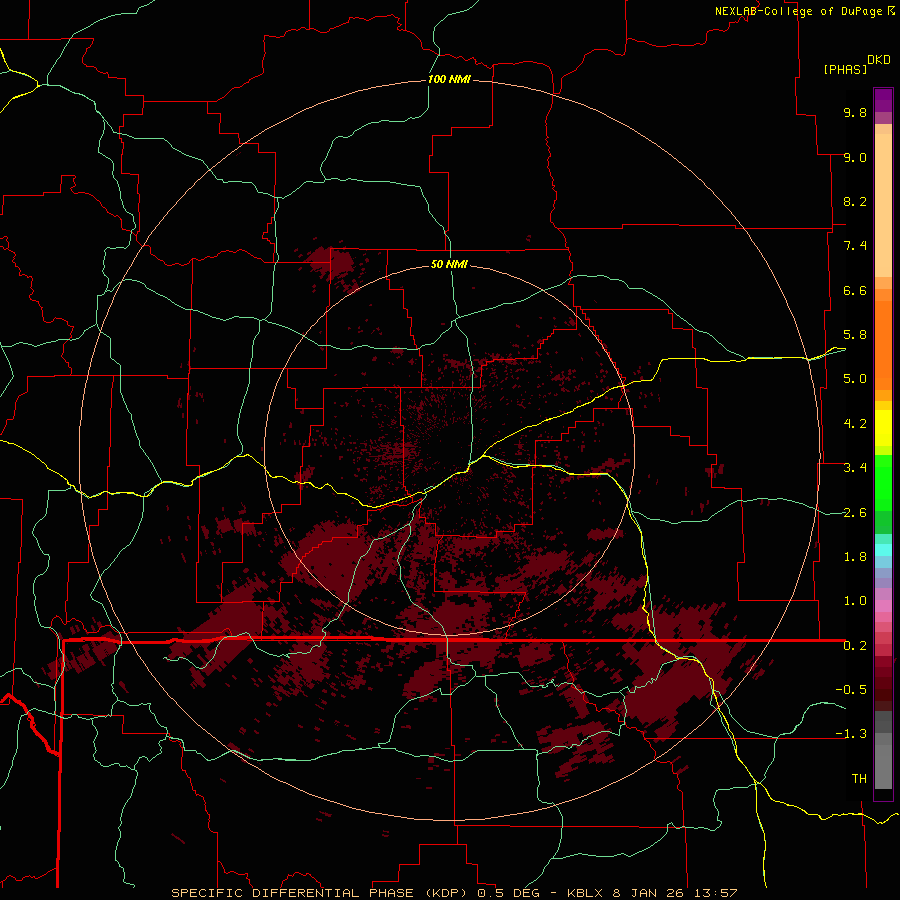Click the 1.8 scale value
This screenshot has height=900, width=900.
(855, 557)
